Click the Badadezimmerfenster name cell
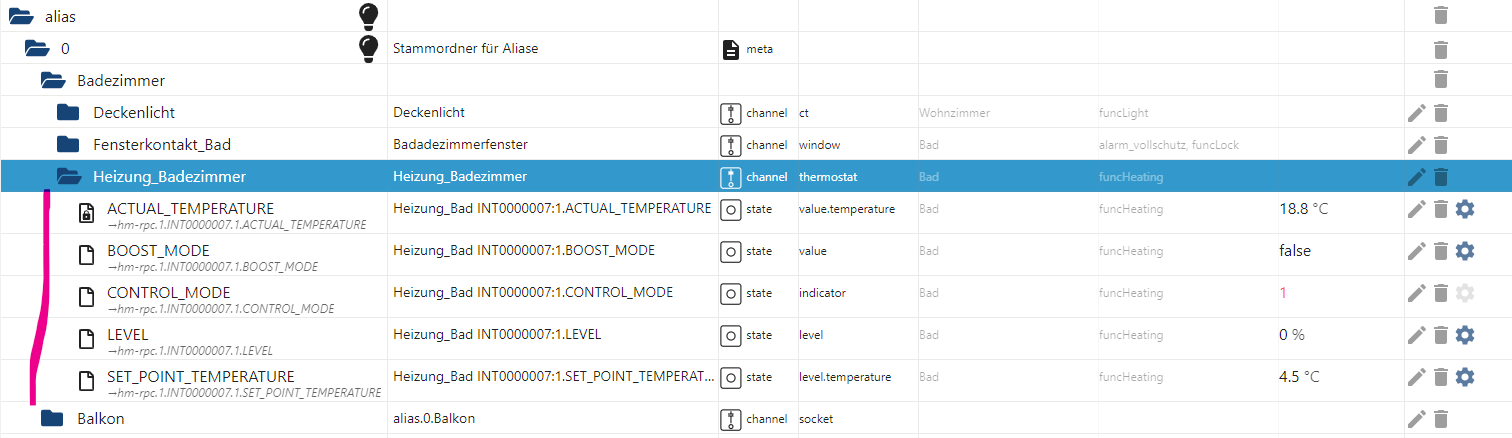The height and width of the screenshot is (438, 1512). click(460, 145)
